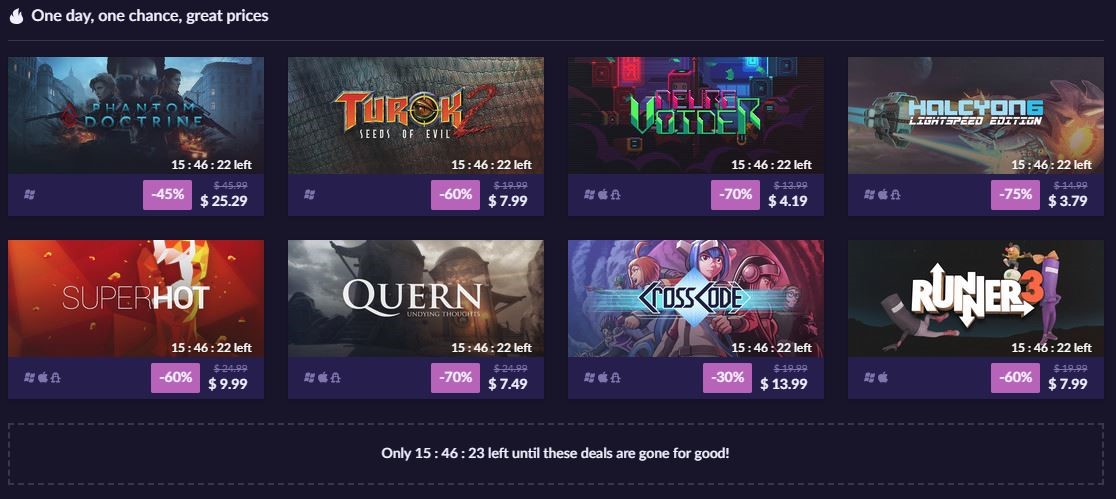Select the SUPERHOT game artwork

point(136,298)
